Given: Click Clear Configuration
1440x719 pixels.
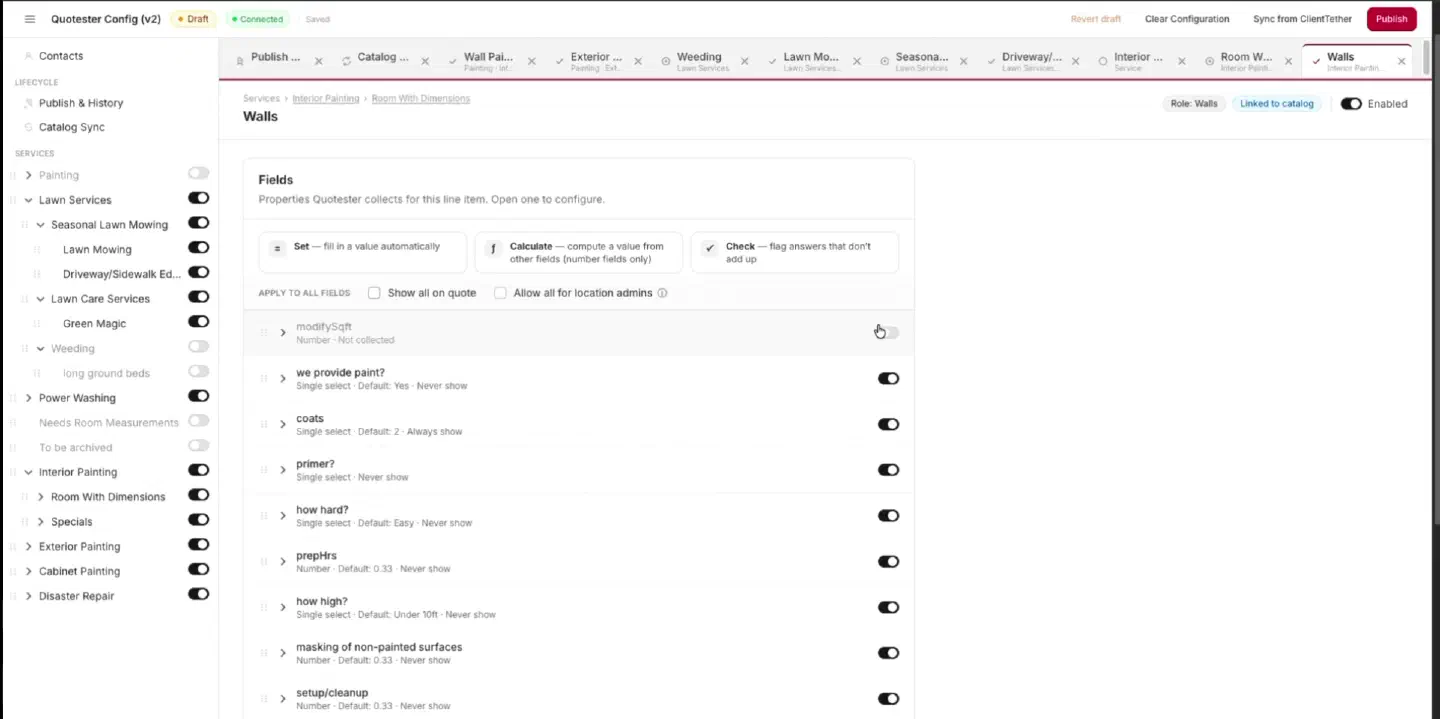Looking at the screenshot, I should 1187,19.
